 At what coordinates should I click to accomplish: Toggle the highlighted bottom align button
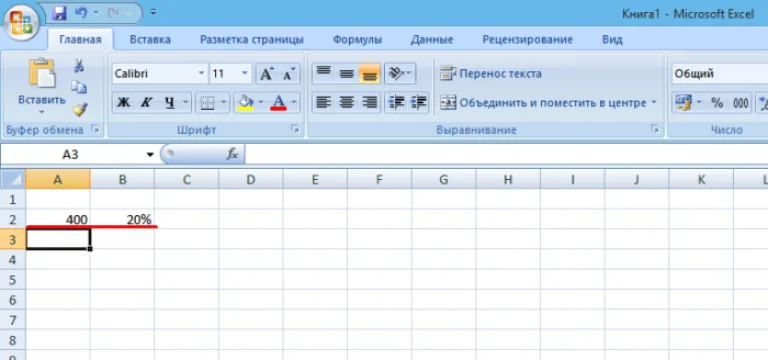coord(369,73)
